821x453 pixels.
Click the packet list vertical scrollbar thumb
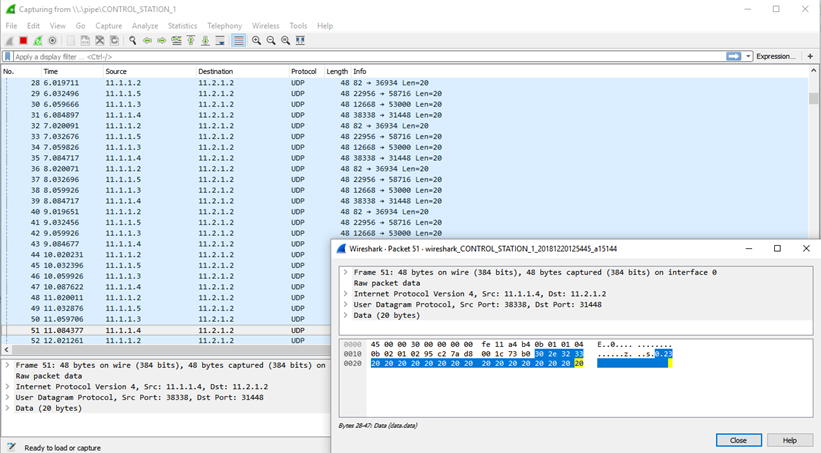(x=813, y=98)
